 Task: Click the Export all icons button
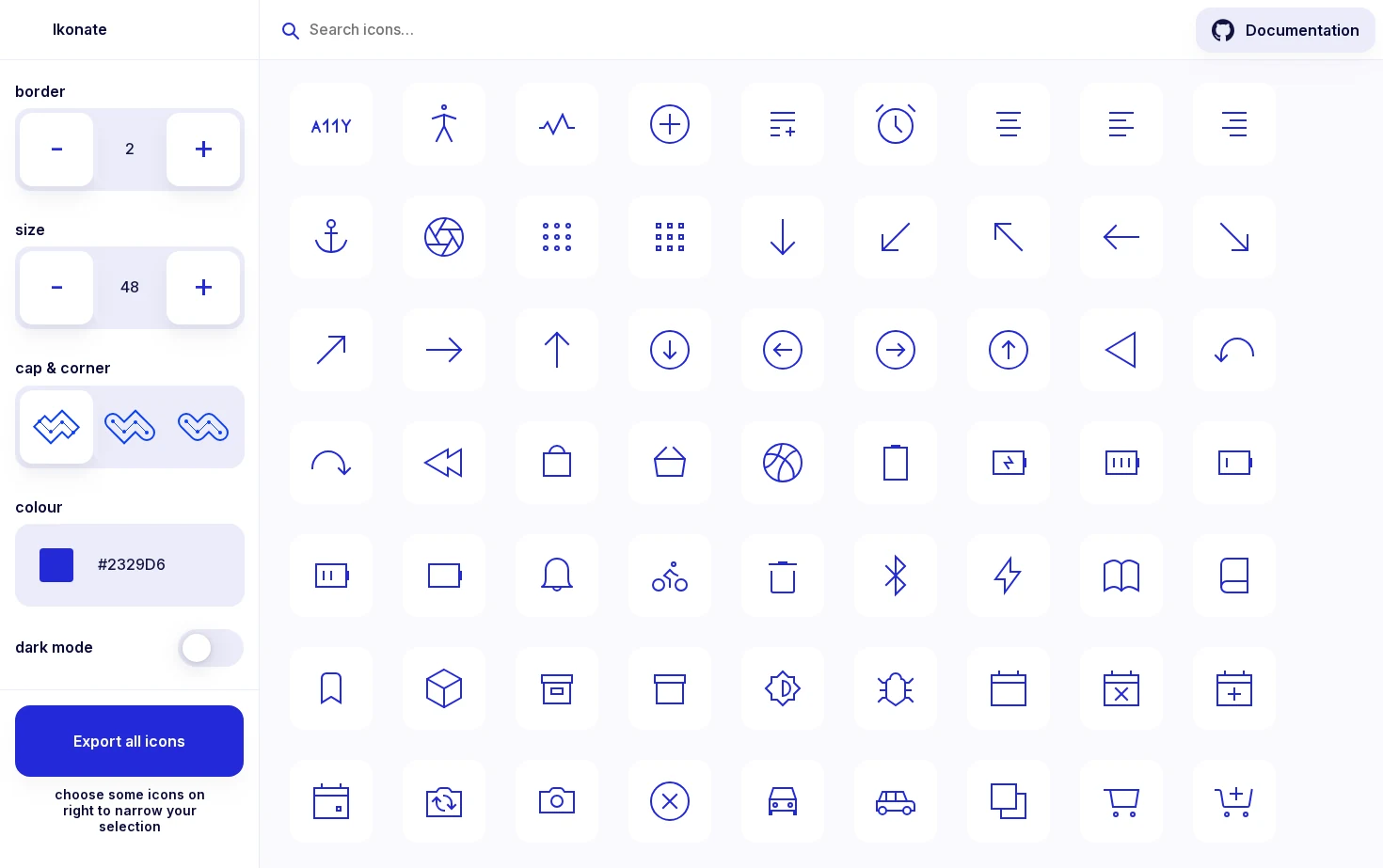coord(129,741)
